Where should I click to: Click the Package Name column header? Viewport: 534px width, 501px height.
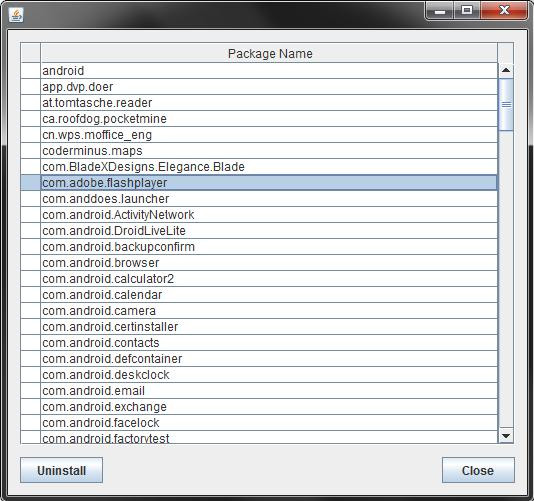click(269, 53)
